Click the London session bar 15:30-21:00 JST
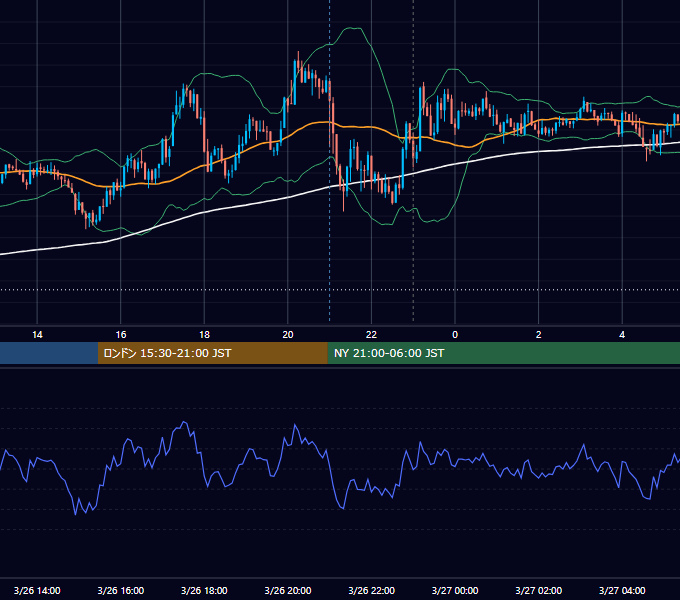 tap(212, 353)
